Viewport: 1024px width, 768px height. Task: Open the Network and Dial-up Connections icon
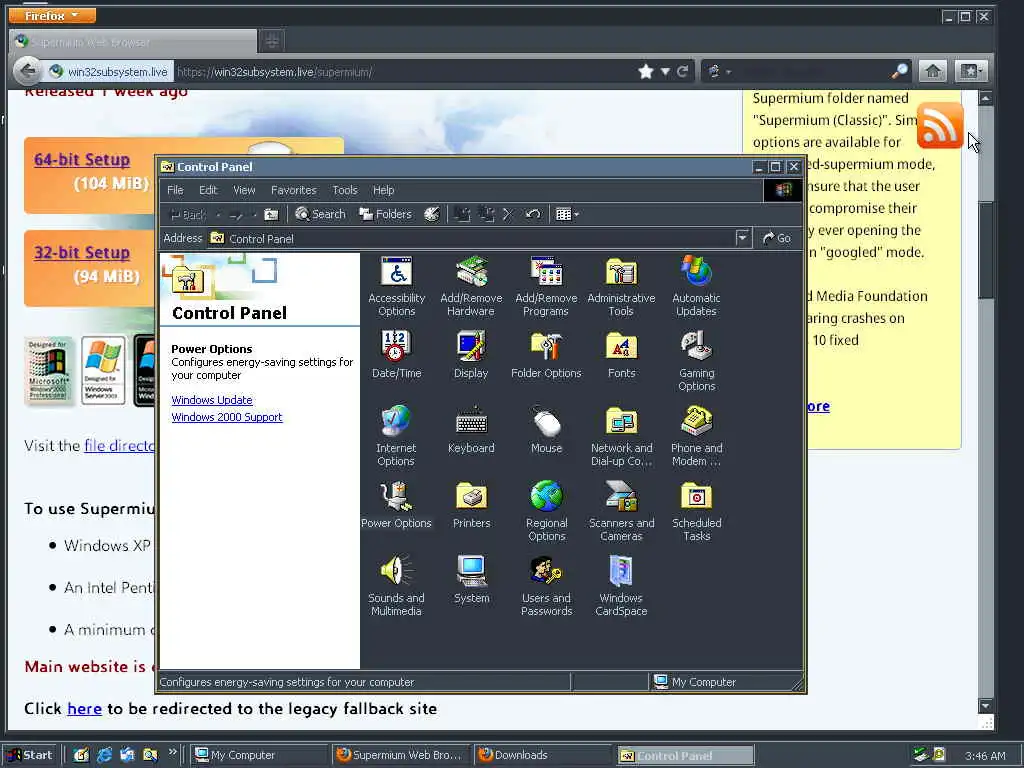click(621, 436)
